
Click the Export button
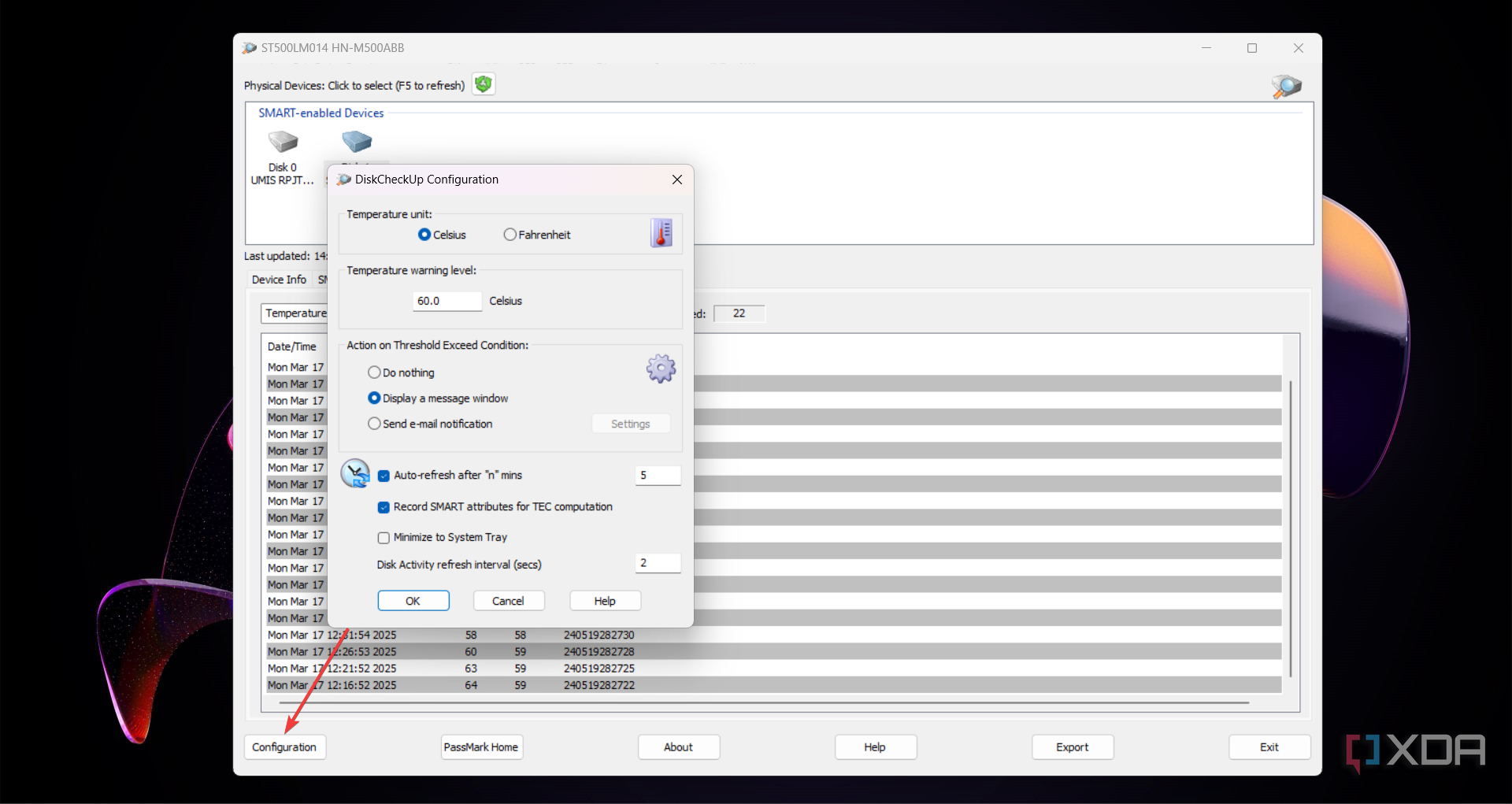(x=1073, y=747)
